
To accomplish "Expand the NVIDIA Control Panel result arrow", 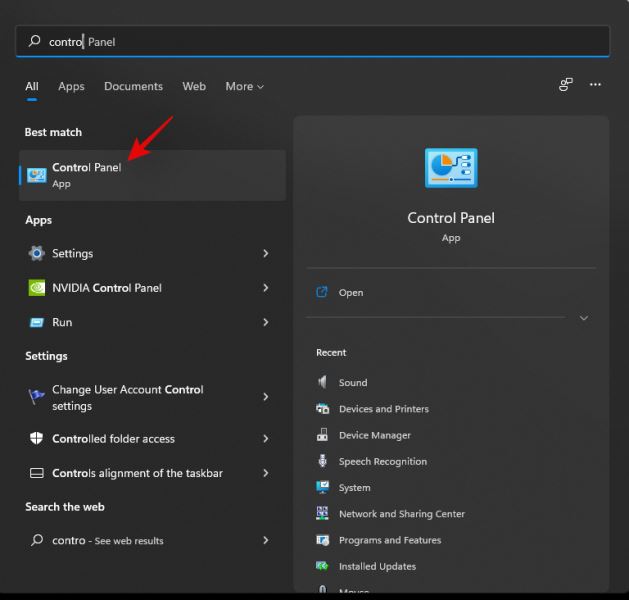I will click(x=265, y=288).
